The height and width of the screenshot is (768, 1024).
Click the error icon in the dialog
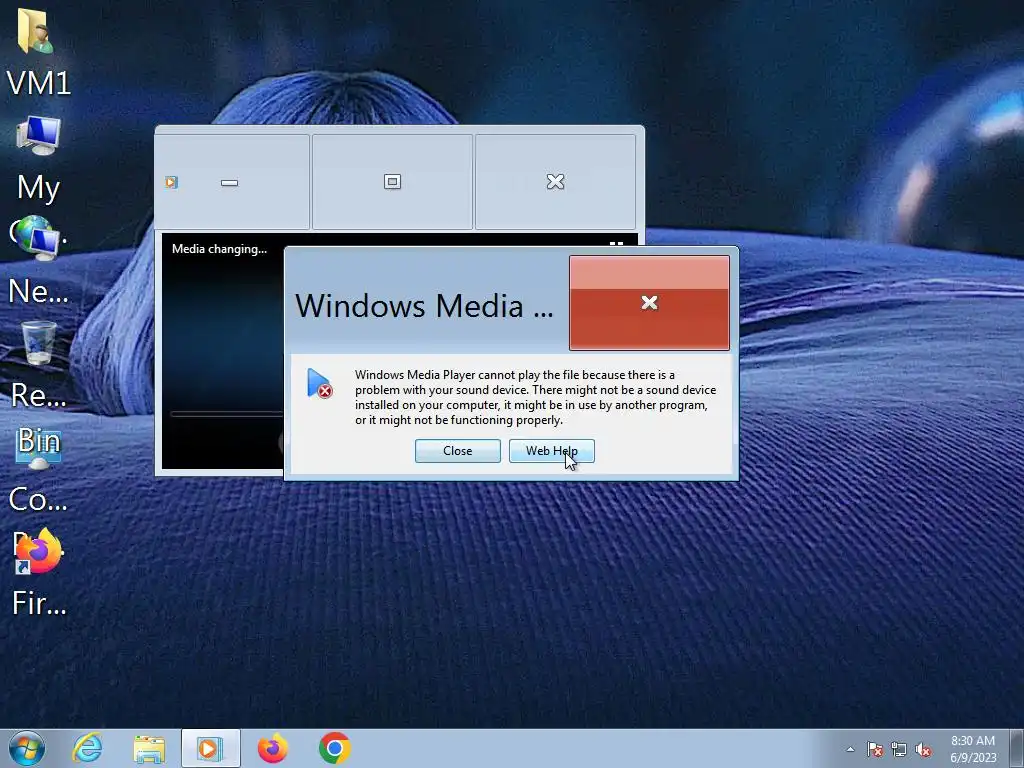[x=319, y=383]
